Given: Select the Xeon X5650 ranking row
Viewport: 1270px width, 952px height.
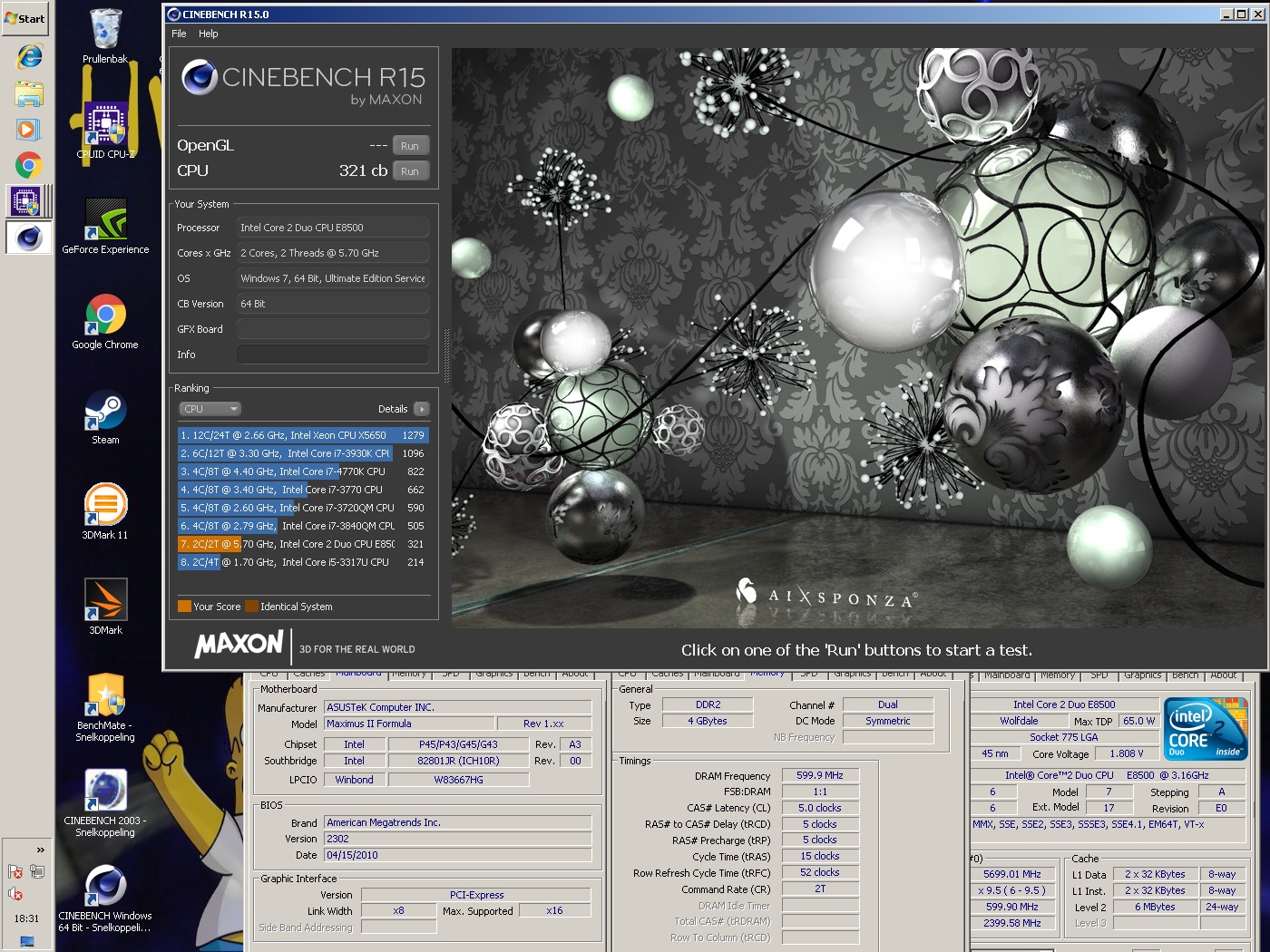Looking at the screenshot, I should 303,435.
